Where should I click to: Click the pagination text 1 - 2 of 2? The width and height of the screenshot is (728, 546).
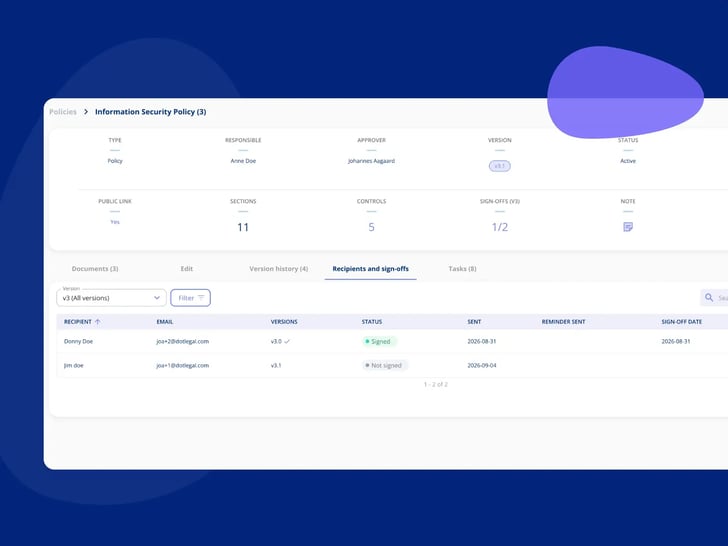(x=436, y=384)
